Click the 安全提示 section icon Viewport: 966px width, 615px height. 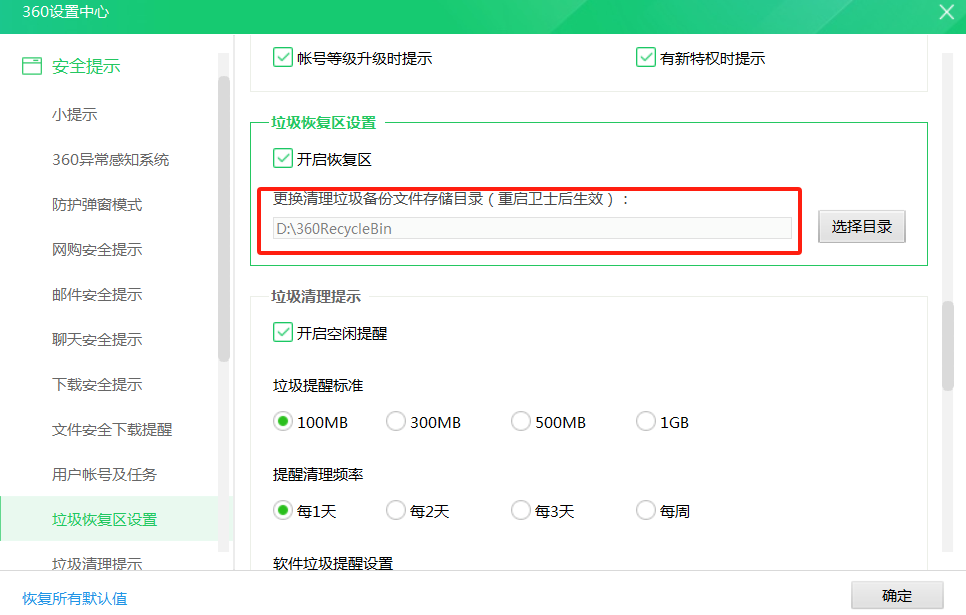click(x=32, y=66)
